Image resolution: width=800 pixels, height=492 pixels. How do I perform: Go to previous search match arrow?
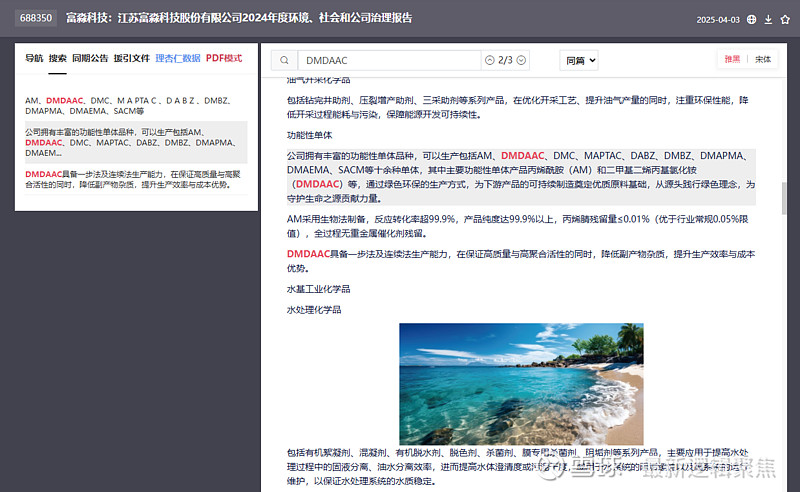[x=489, y=60]
